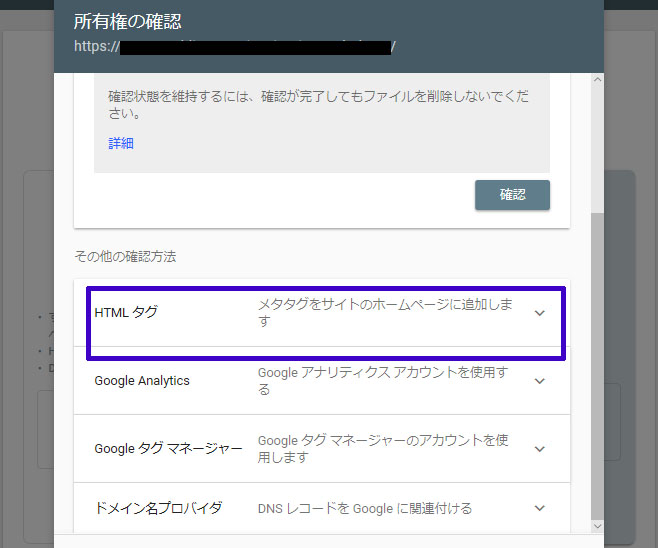Screen dimensions: 658x548
Task: Expand the Google Analytics chevron arrow
Action: tap(540, 381)
